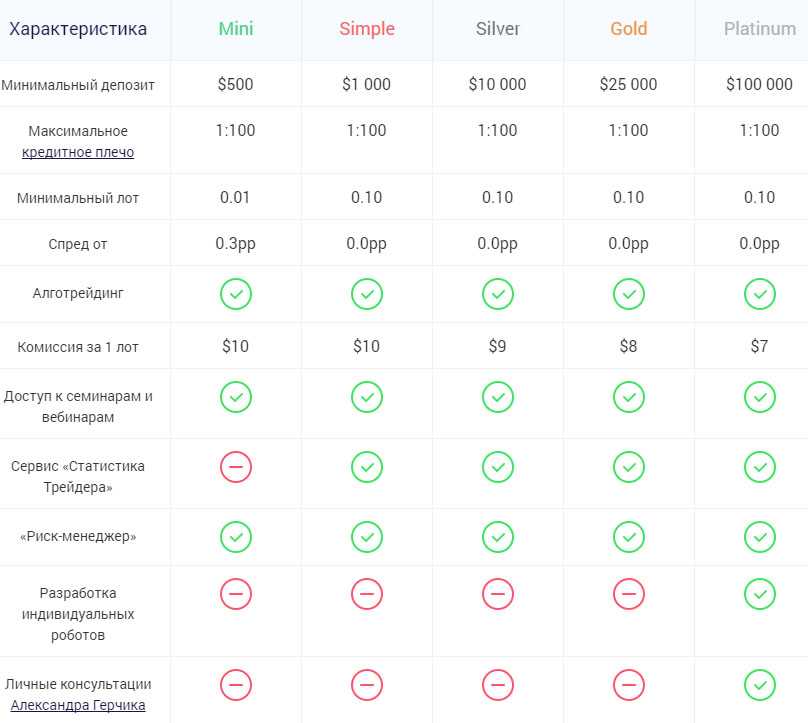Open the Александра Герчика link
The height and width of the screenshot is (723, 808).
[78, 705]
